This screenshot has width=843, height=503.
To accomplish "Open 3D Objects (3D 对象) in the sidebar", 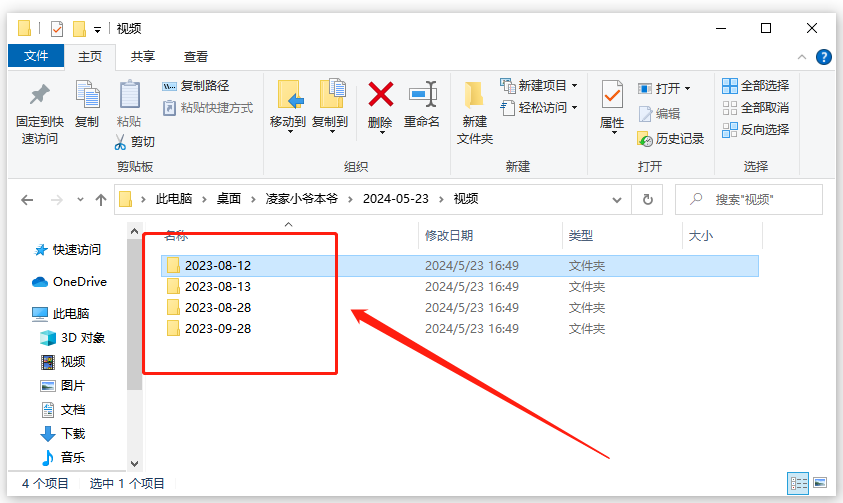I will click(73, 337).
